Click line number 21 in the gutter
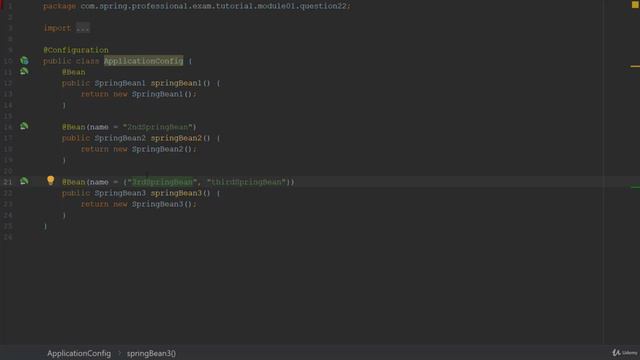The width and height of the screenshot is (640, 360). coord(8,182)
